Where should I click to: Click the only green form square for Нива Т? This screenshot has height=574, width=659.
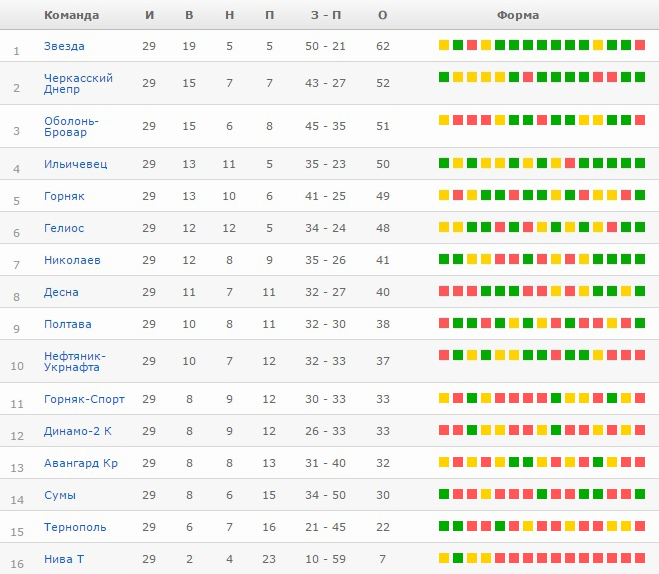[458, 558]
